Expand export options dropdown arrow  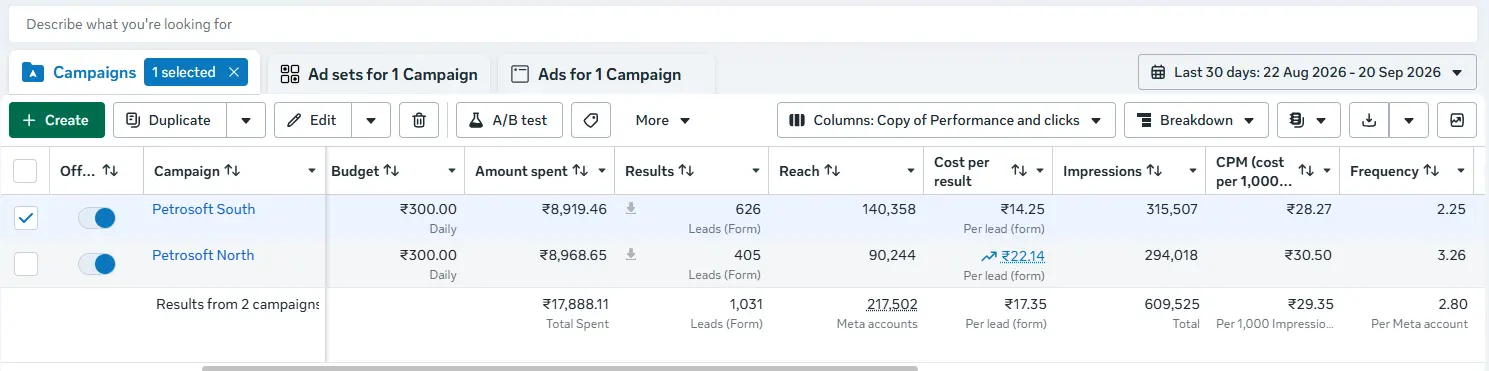click(1409, 120)
